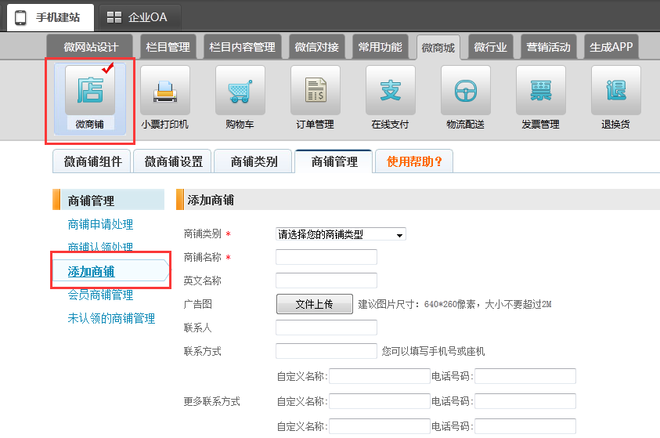Open 商铺申请处理 in the sidebar
This screenshot has width=660, height=438.
point(100,224)
